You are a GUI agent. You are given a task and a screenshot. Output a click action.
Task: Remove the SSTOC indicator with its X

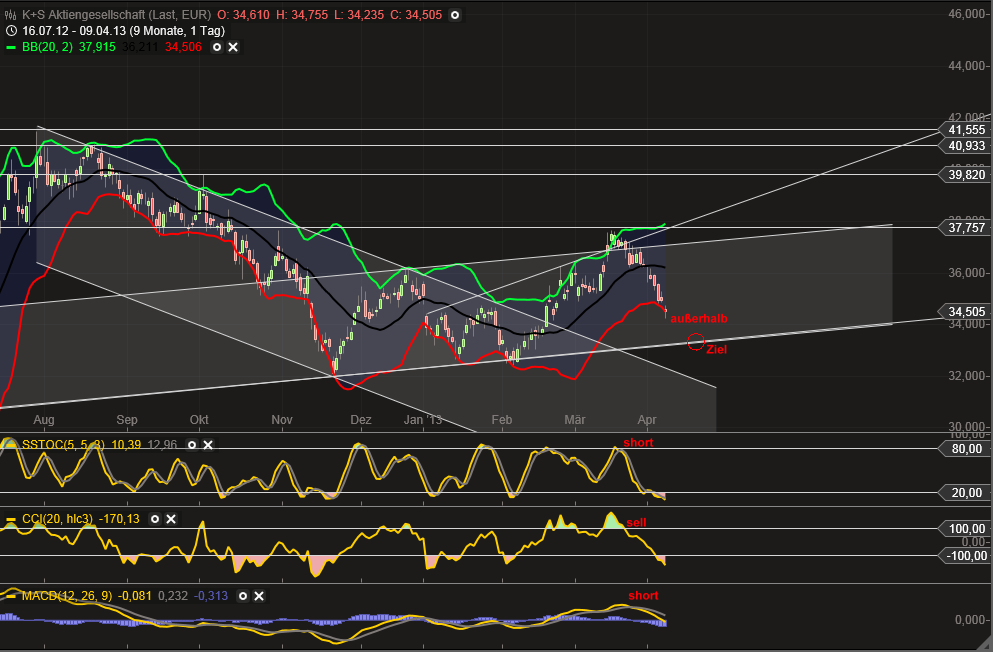(208, 445)
